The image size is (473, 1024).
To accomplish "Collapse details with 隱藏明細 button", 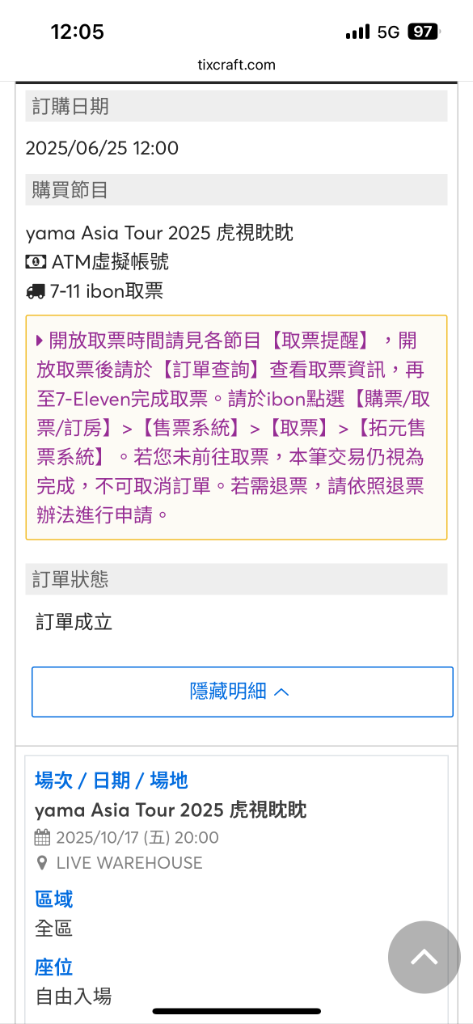I will click(x=242, y=692).
